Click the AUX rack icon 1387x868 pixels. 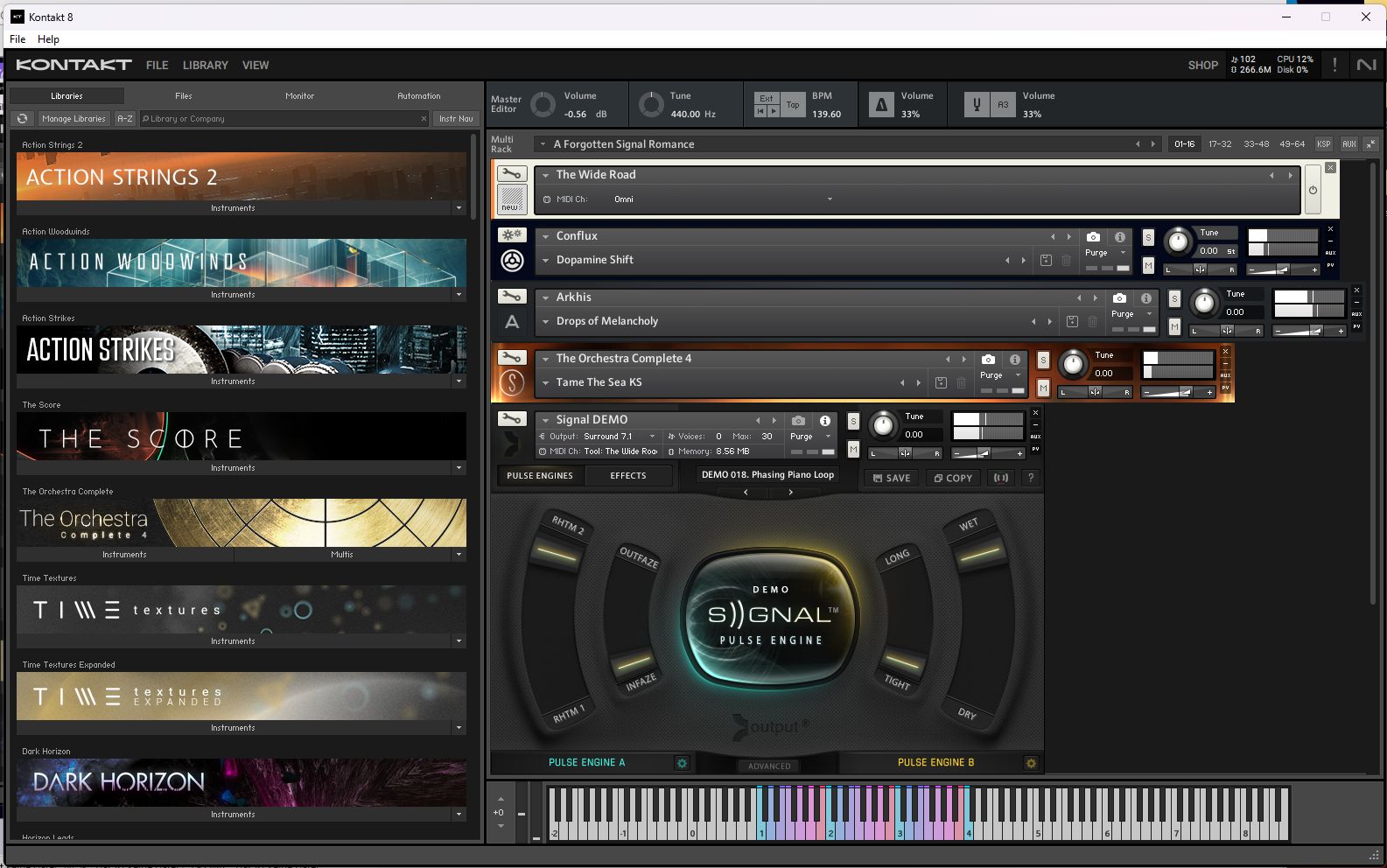[1348, 143]
